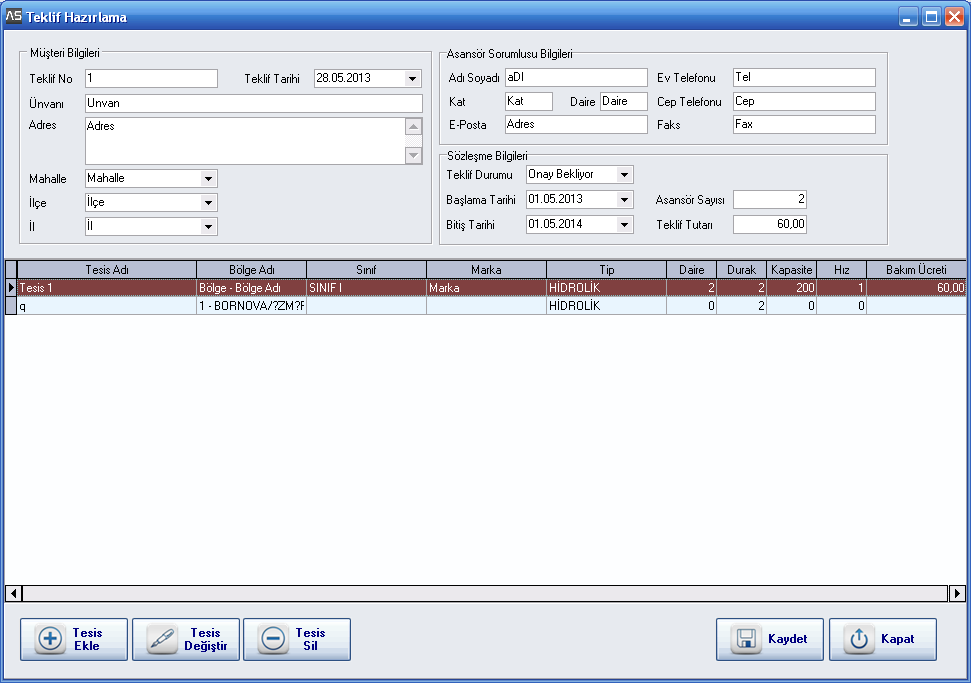Click the Faks input field

[x=804, y=124]
